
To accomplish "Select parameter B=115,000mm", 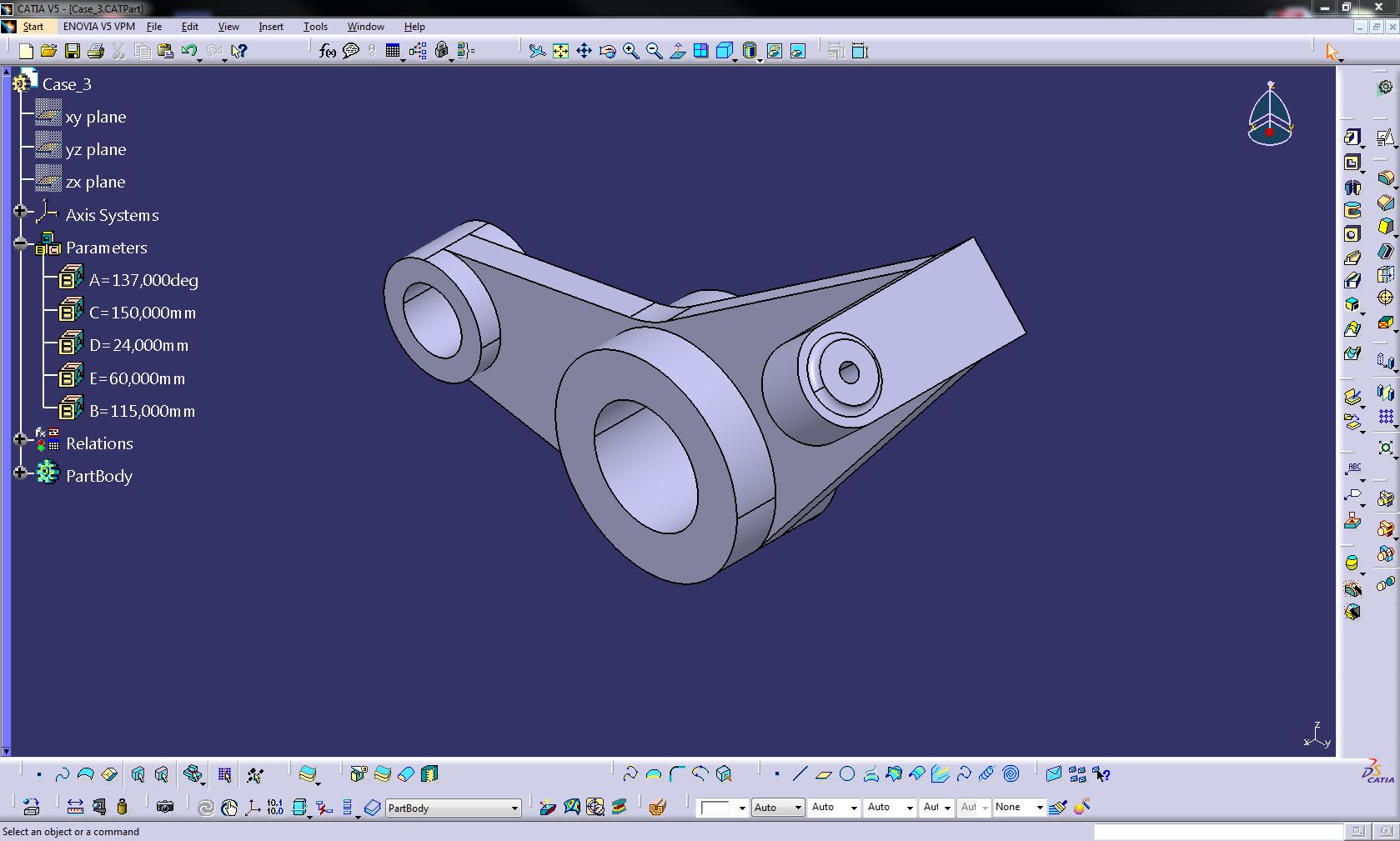I will (143, 412).
